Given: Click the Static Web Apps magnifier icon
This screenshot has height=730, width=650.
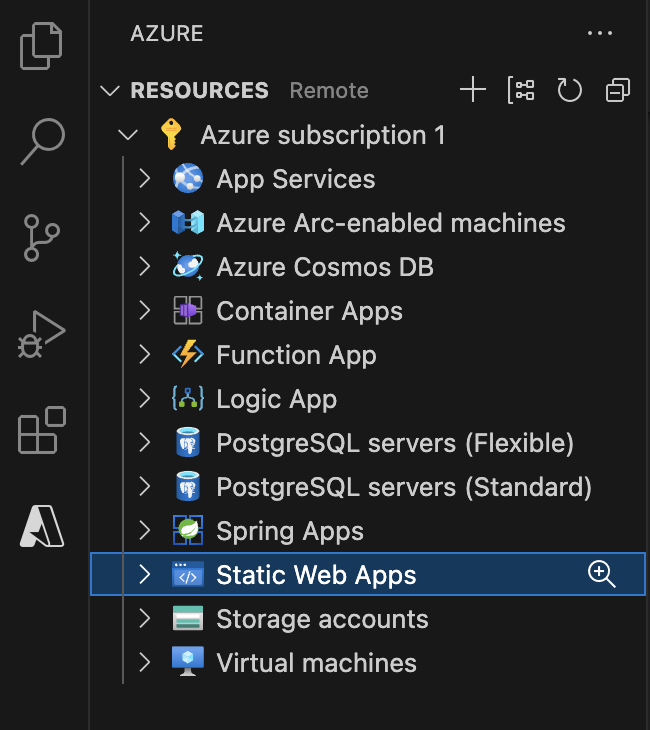Looking at the screenshot, I should (x=602, y=574).
